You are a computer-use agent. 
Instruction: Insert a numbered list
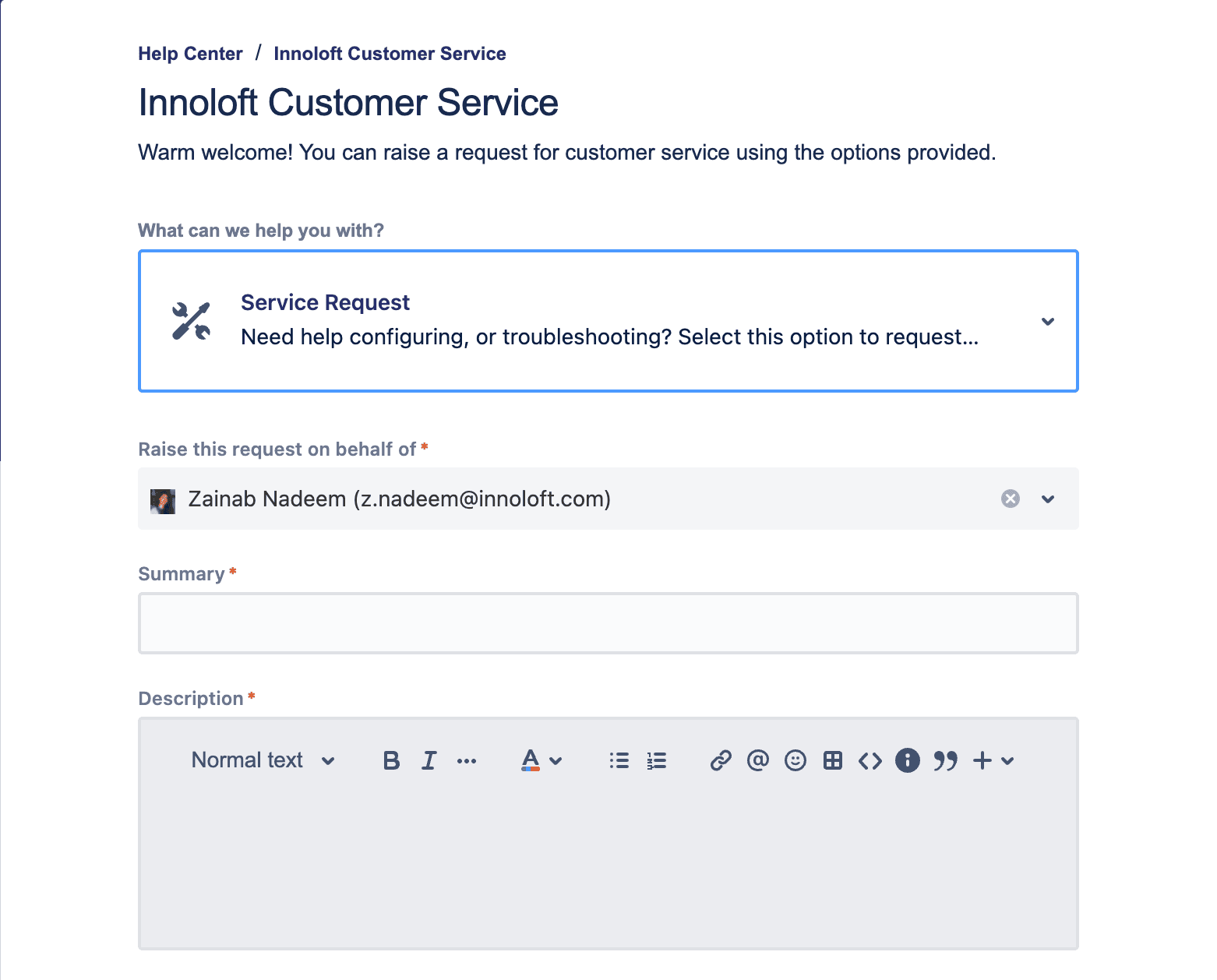657,760
